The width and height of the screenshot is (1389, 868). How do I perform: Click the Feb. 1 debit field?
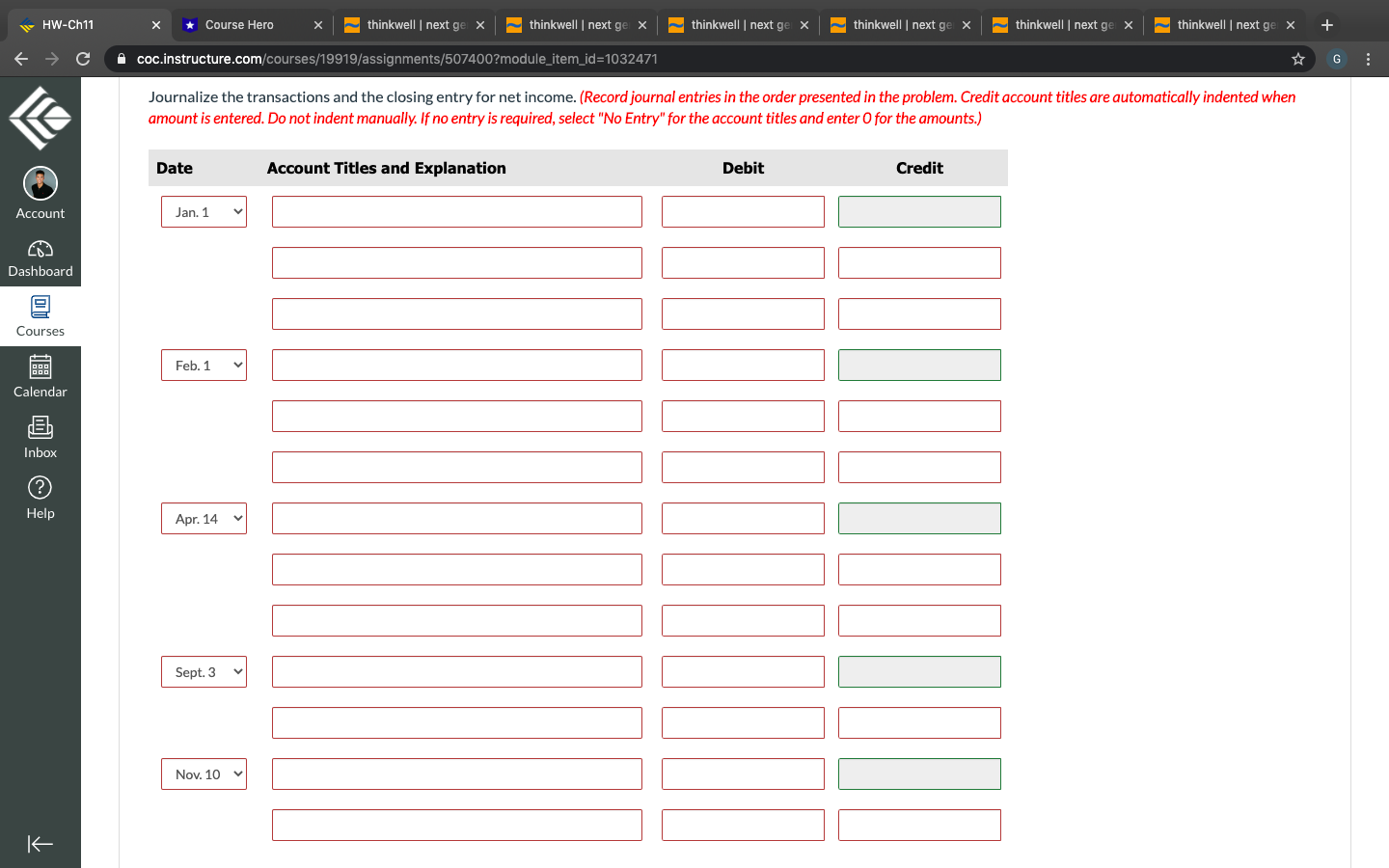point(743,366)
